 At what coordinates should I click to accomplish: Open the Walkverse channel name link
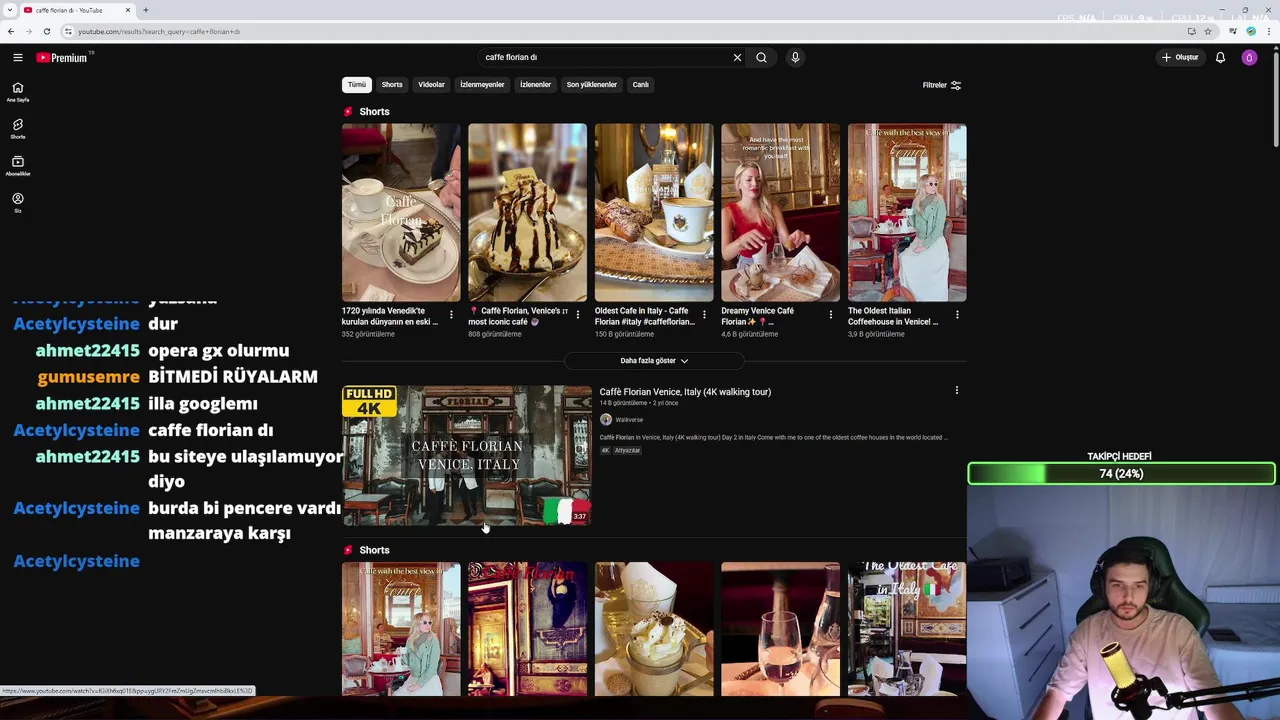[x=629, y=420]
